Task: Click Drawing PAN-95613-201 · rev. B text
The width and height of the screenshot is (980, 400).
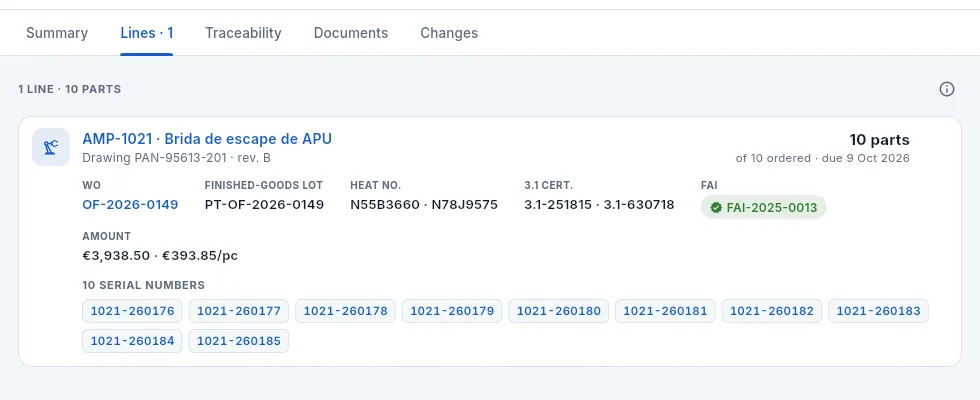Action: tap(176, 158)
